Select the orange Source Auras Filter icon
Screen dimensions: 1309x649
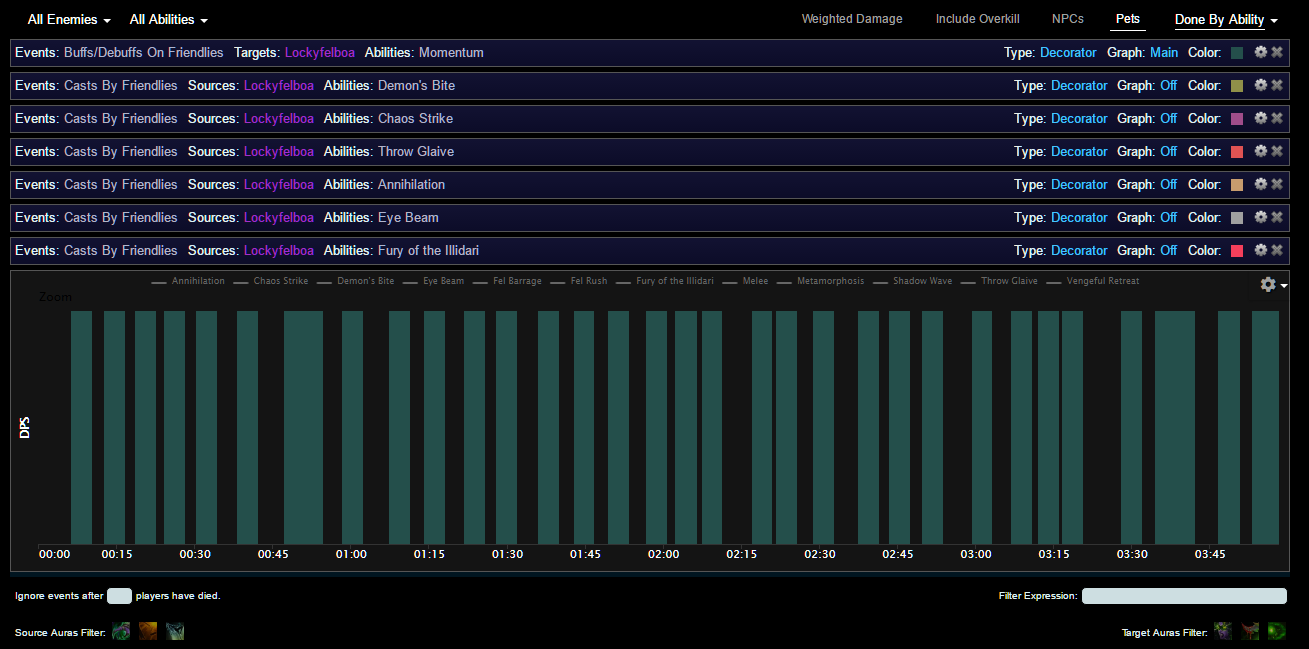click(x=148, y=631)
